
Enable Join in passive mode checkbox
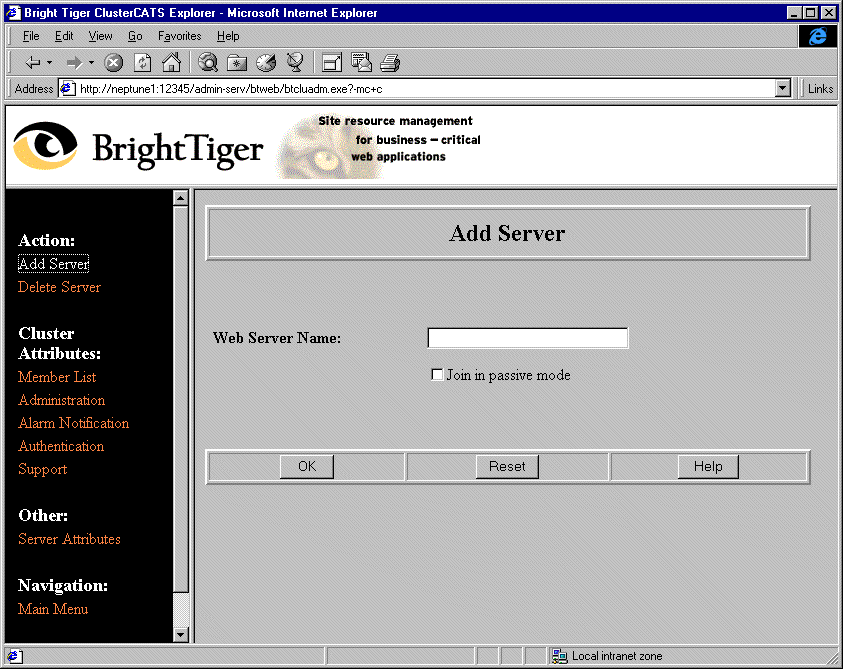(437, 375)
